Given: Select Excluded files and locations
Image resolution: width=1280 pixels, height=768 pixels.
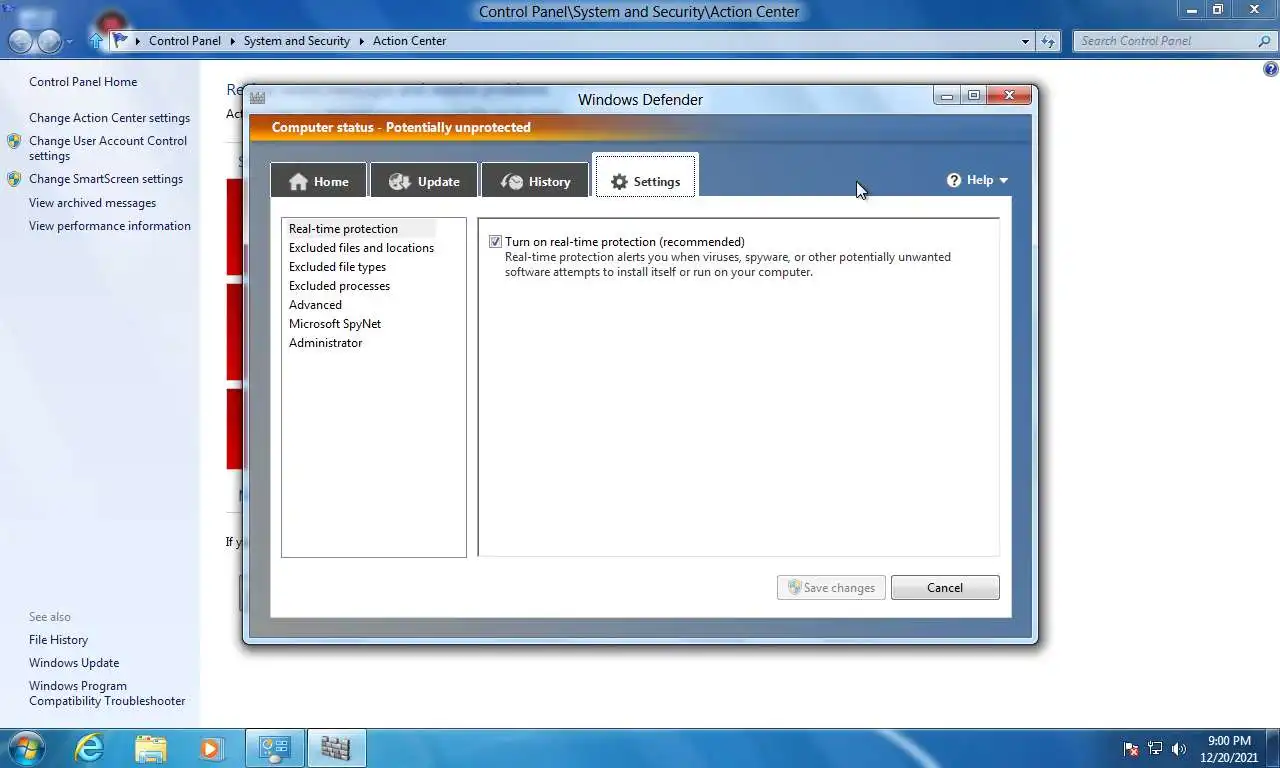Looking at the screenshot, I should coord(361,248).
